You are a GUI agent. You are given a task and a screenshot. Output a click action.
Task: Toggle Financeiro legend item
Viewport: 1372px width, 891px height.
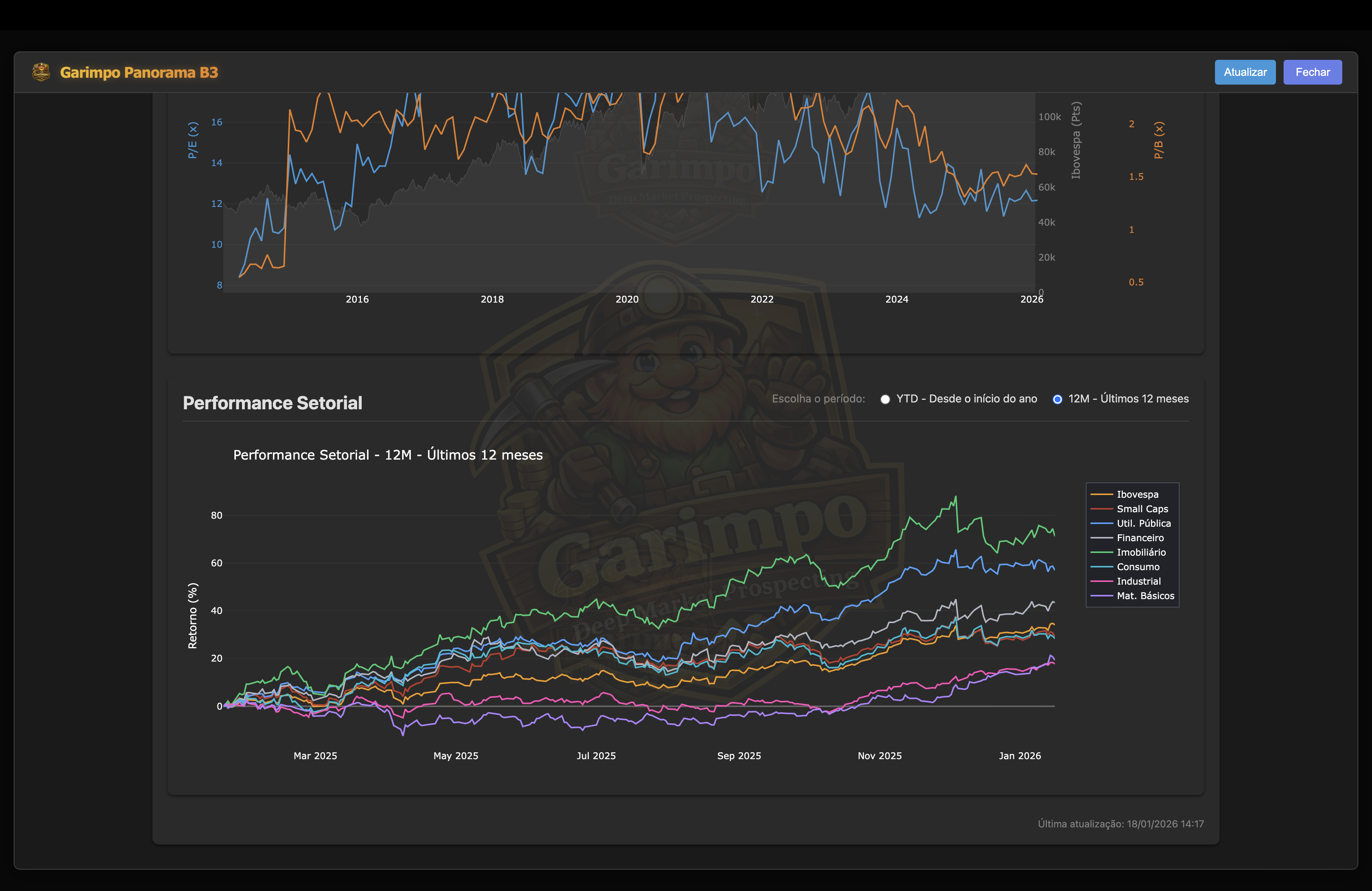click(1140, 538)
